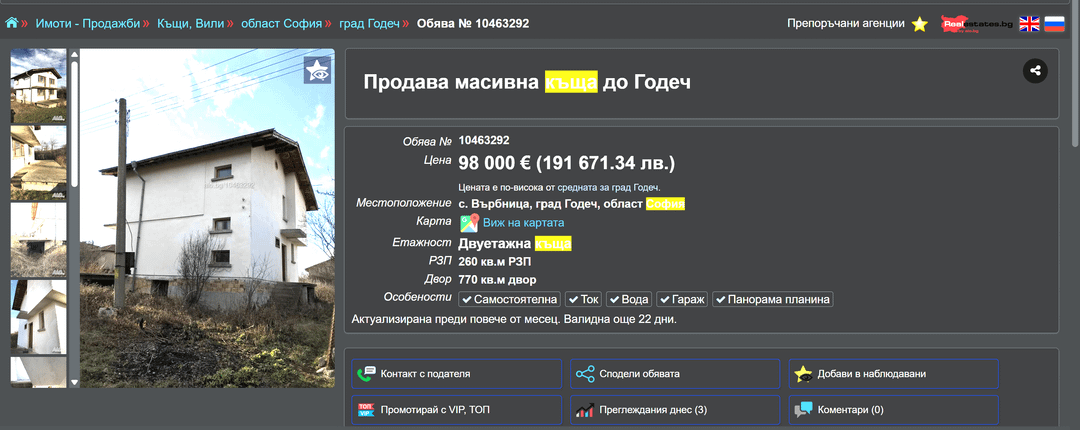Switch language to English flag
Viewport: 1080px width, 430px height.
[1029, 24]
